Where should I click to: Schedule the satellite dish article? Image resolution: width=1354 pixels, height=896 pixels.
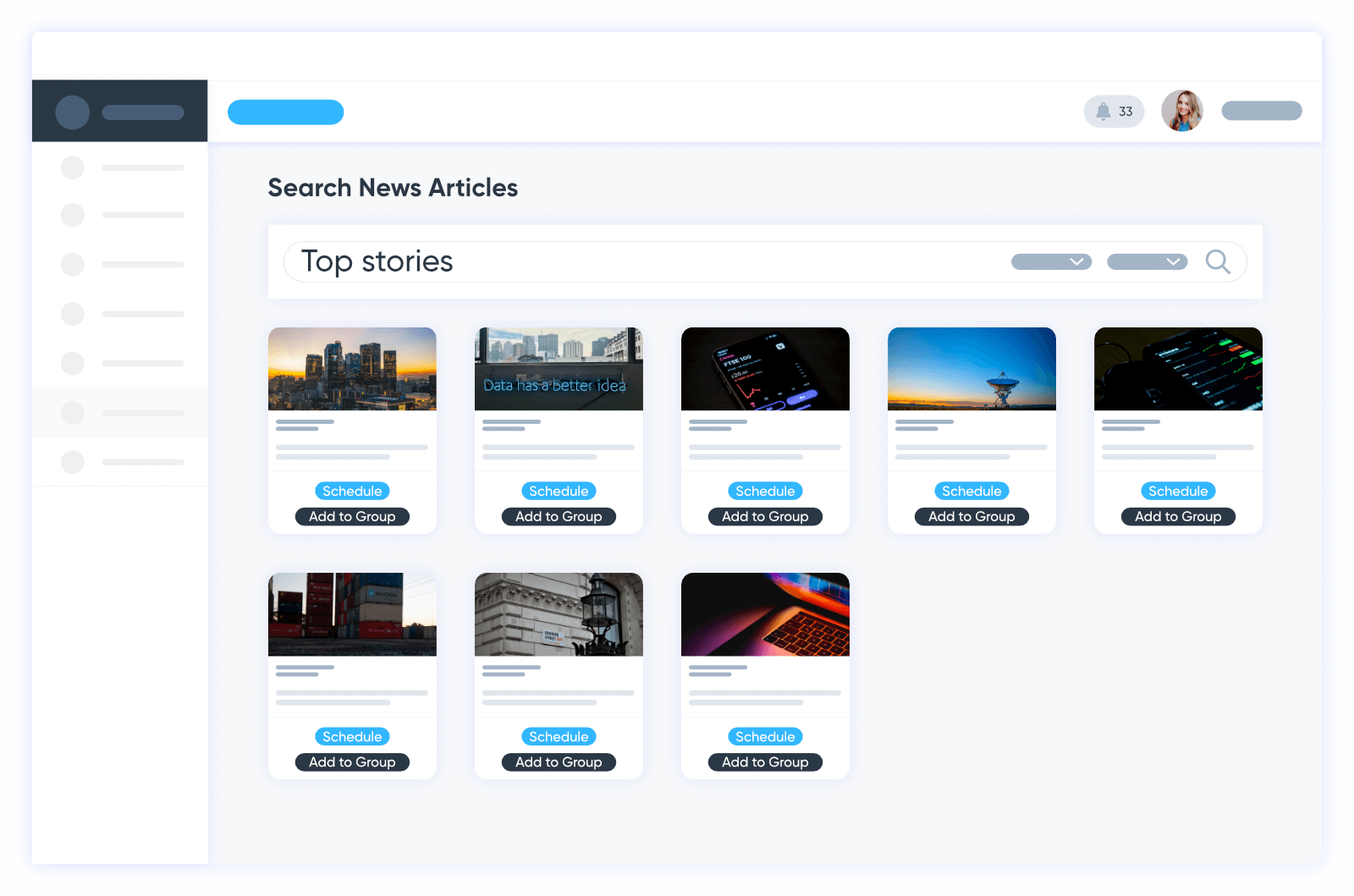[x=971, y=491]
